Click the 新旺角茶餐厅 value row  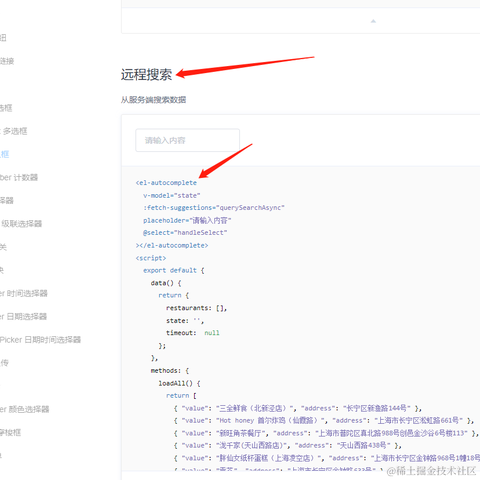tap(327, 433)
